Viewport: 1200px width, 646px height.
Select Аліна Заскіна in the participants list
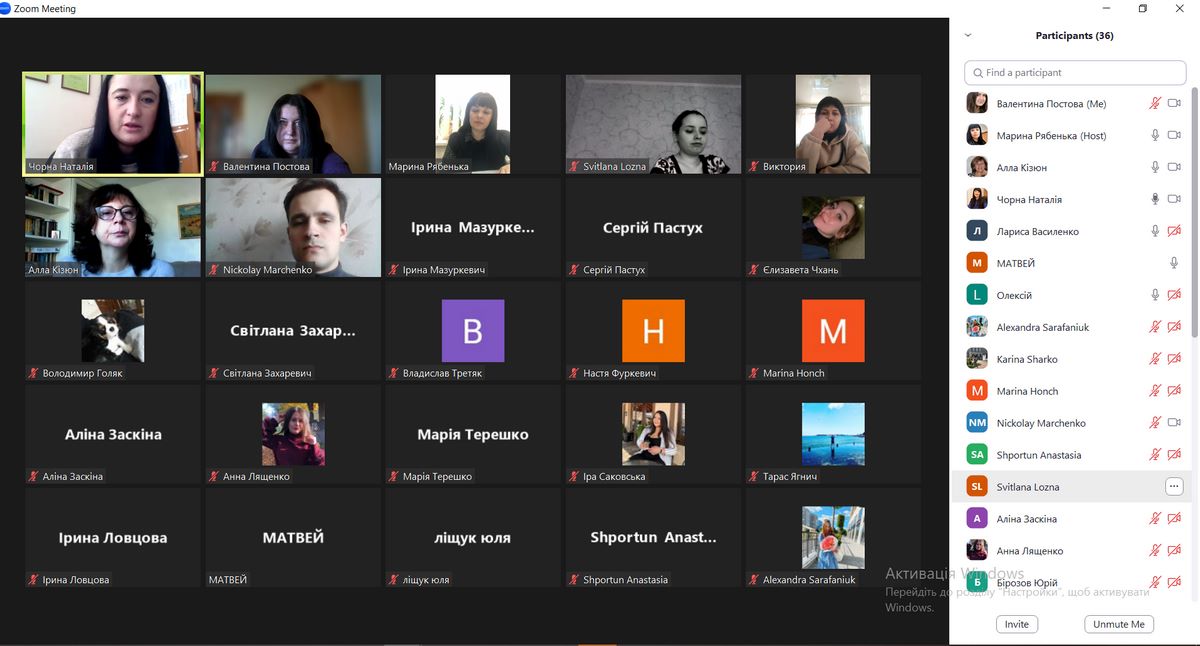coord(1027,519)
